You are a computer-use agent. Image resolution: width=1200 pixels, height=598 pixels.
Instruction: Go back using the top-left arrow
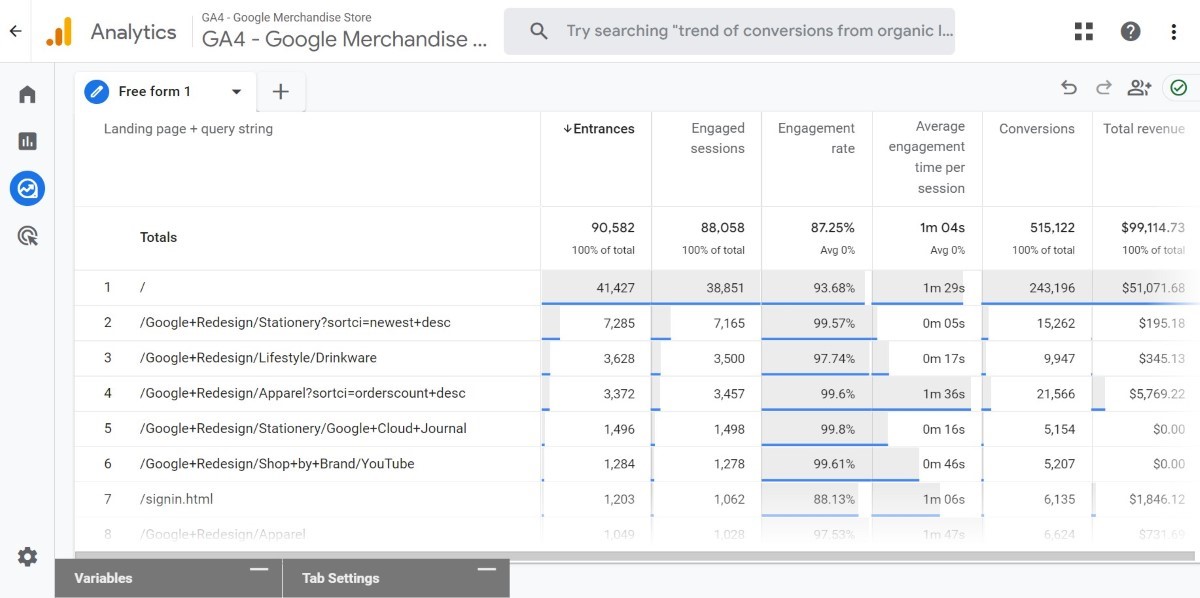(x=15, y=31)
